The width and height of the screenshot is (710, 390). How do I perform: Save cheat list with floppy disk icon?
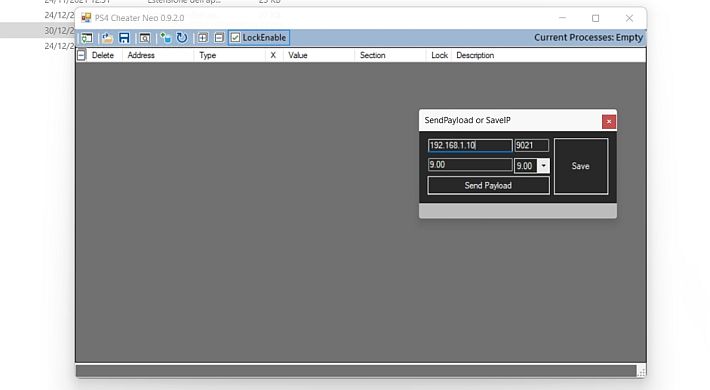coord(124,38)
